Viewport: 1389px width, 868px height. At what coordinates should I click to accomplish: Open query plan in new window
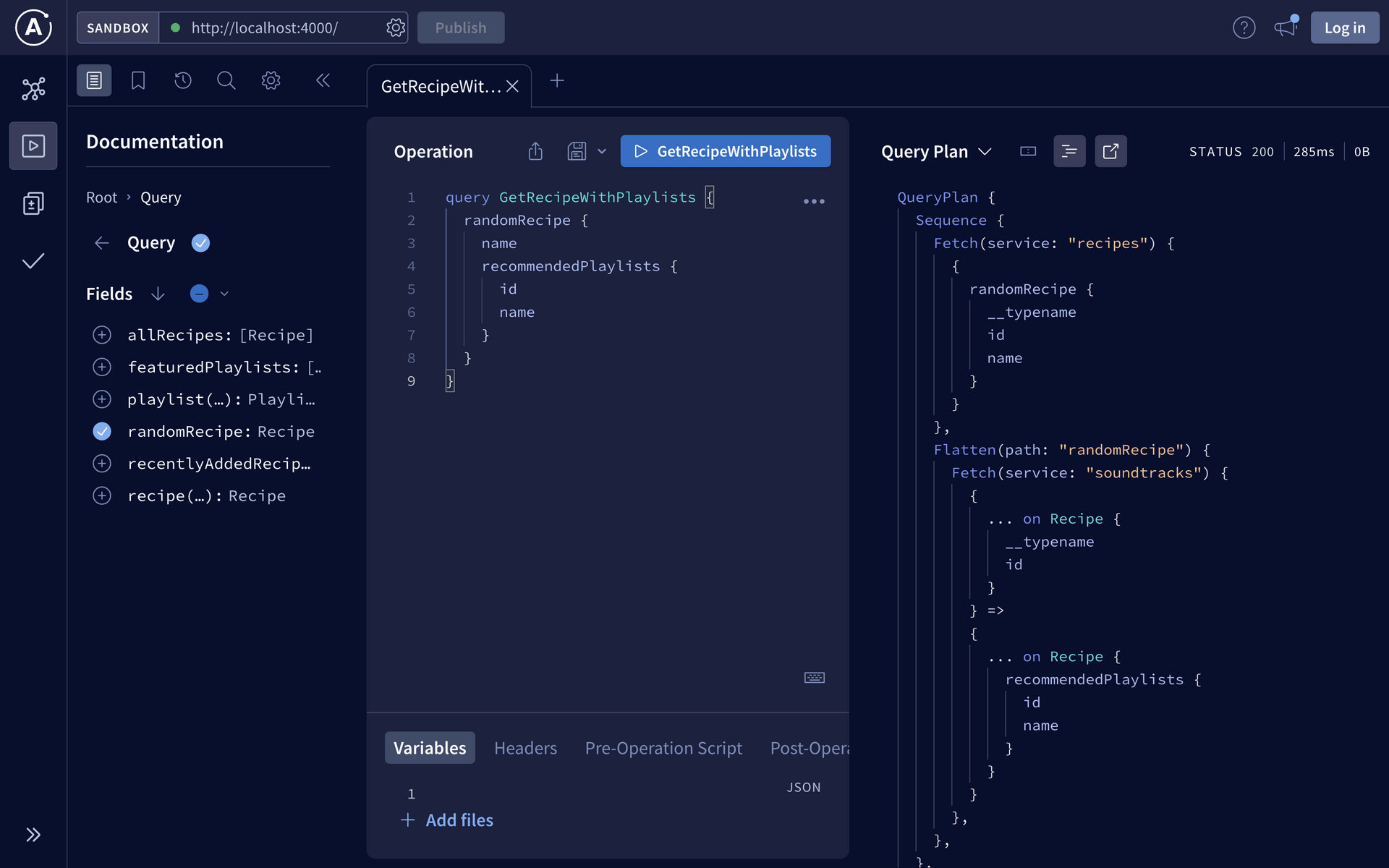pyautogui.click(x=1110, y=151)
